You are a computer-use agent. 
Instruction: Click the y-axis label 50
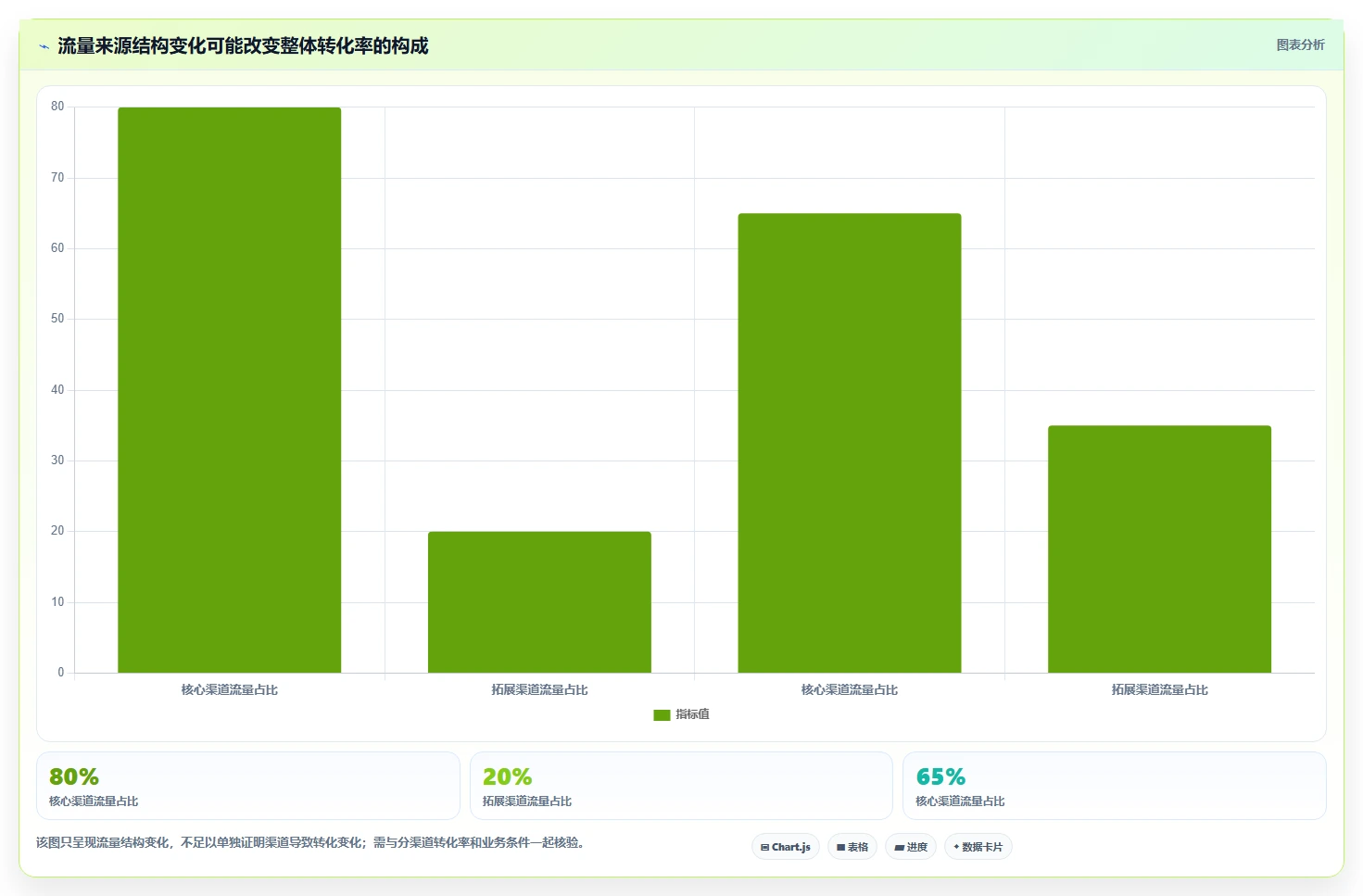pyautogui.click(x=57, y=319)
